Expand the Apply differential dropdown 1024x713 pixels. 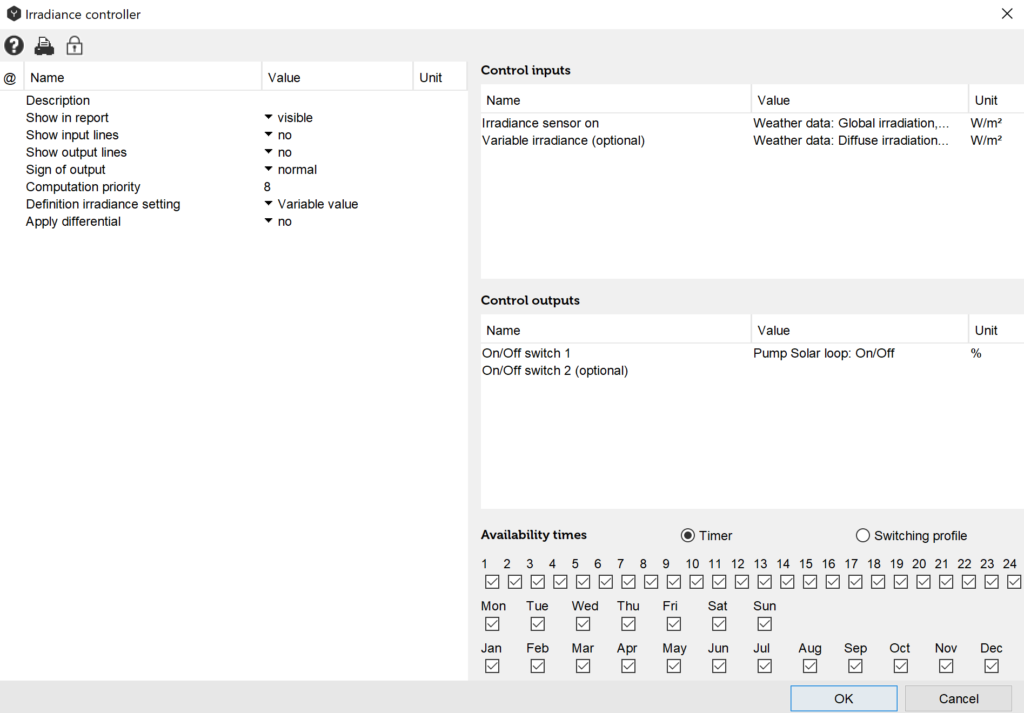coord(268,221)
